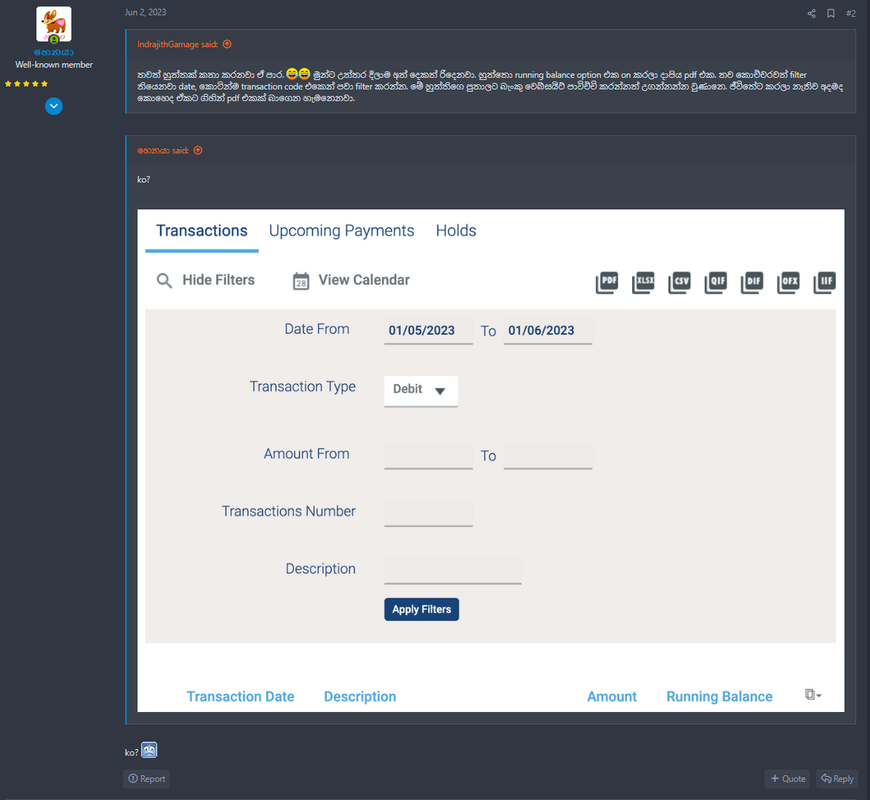Export transactions as DIF
The height and width of the screenshot is (800, 870).
click(x=752, y=283)
